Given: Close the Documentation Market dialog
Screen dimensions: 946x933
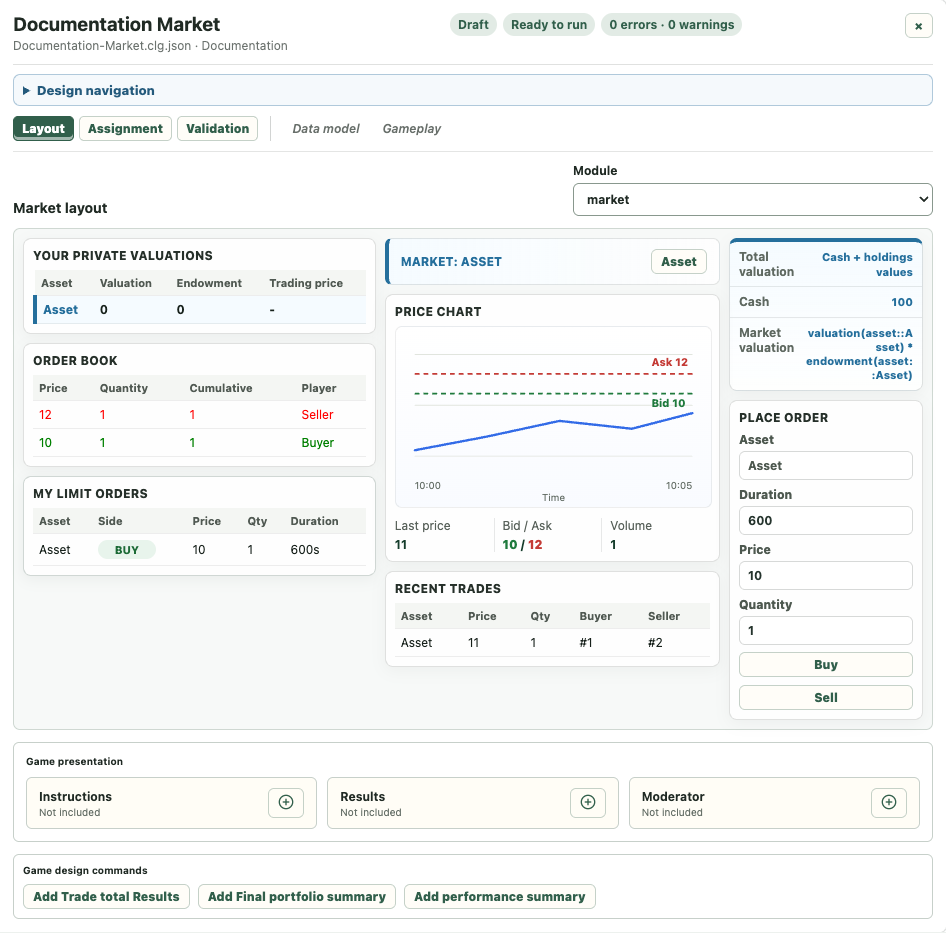Looking at the screenshot, I should click(x=918, y=26).
